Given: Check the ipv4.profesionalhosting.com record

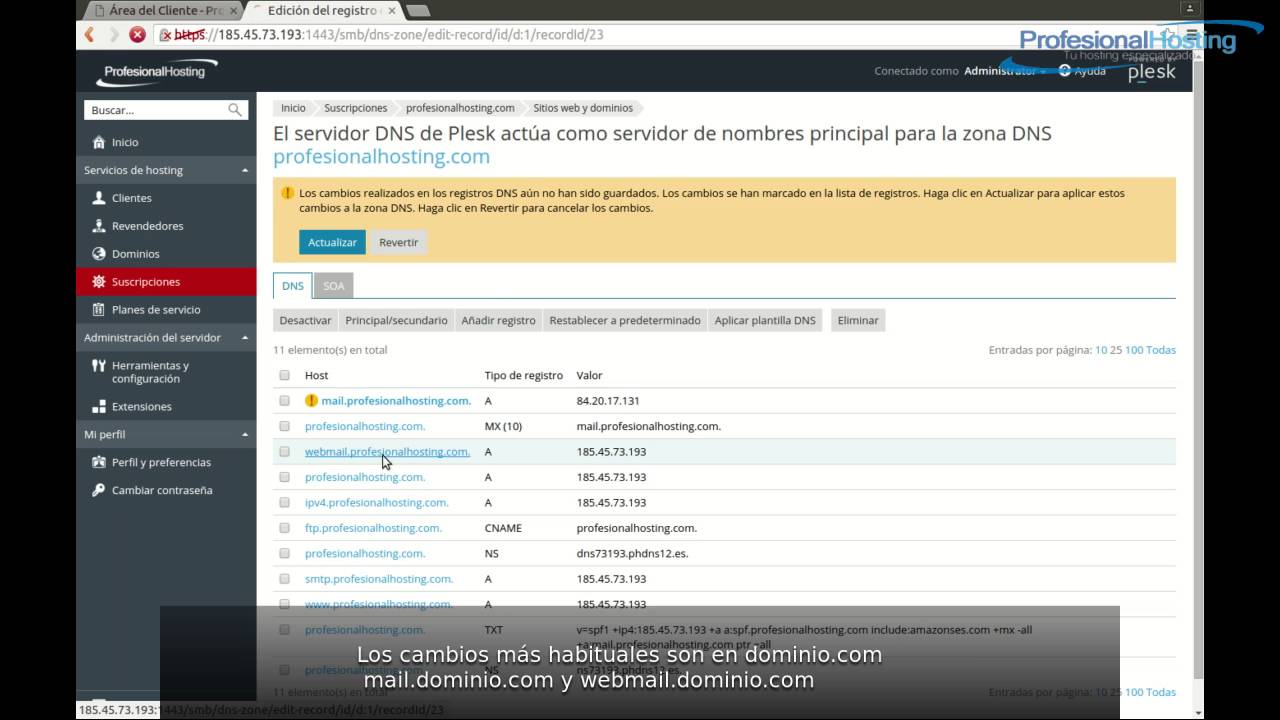Looking at the screenshot, I should tap(284, 503).
